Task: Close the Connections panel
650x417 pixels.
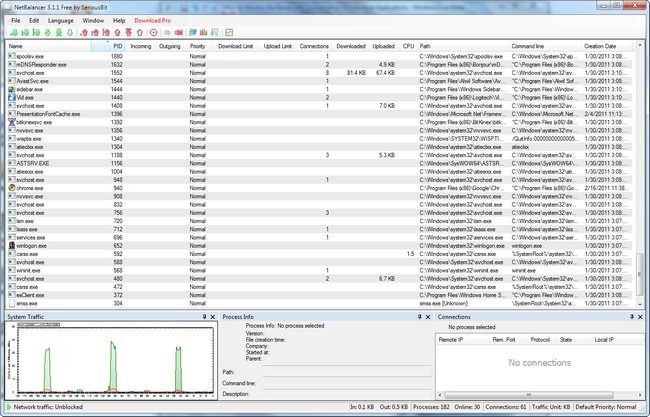Action: [640, 317]
